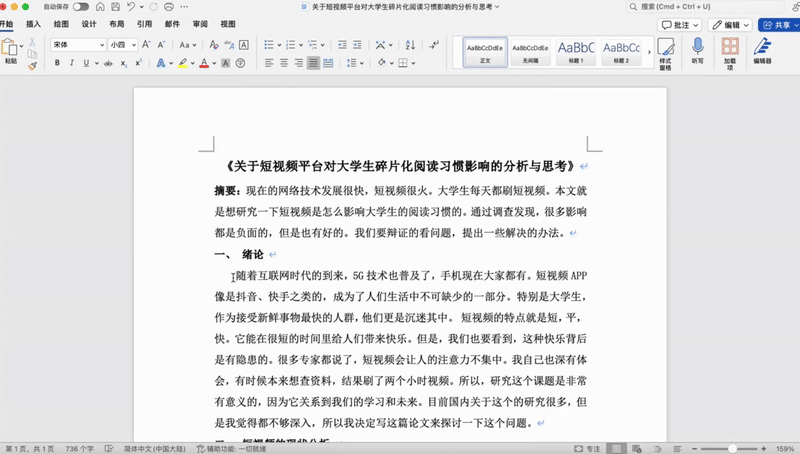Sort the selected text
The image size is (800, 454).
coord(410,45)
